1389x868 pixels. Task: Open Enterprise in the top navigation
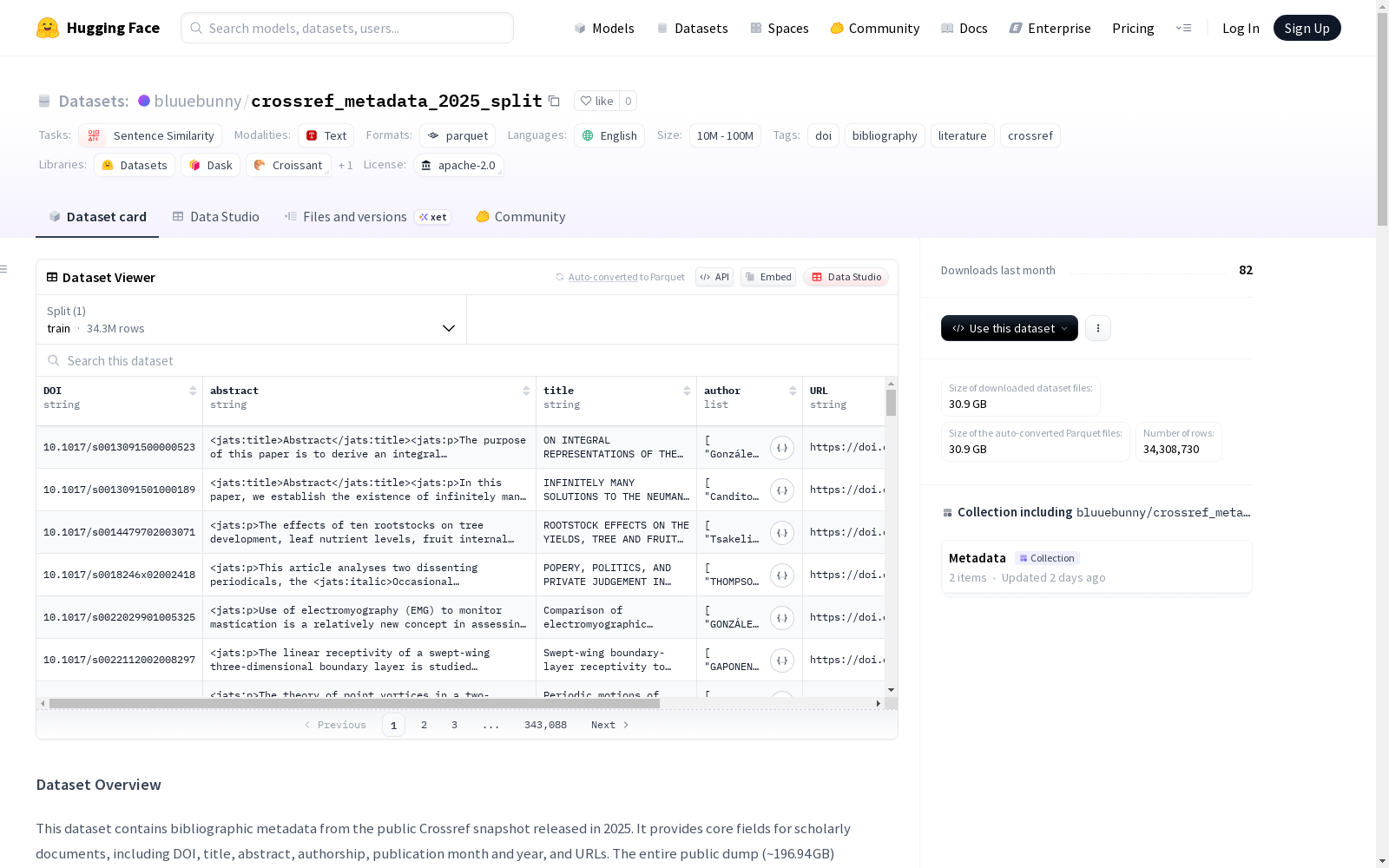click(x=1050, y=28)
